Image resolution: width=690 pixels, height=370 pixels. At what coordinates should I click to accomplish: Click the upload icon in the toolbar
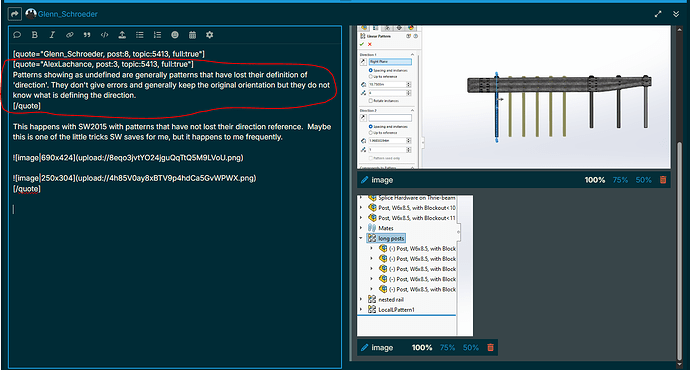pyautogui.click(x=122, y=35)
